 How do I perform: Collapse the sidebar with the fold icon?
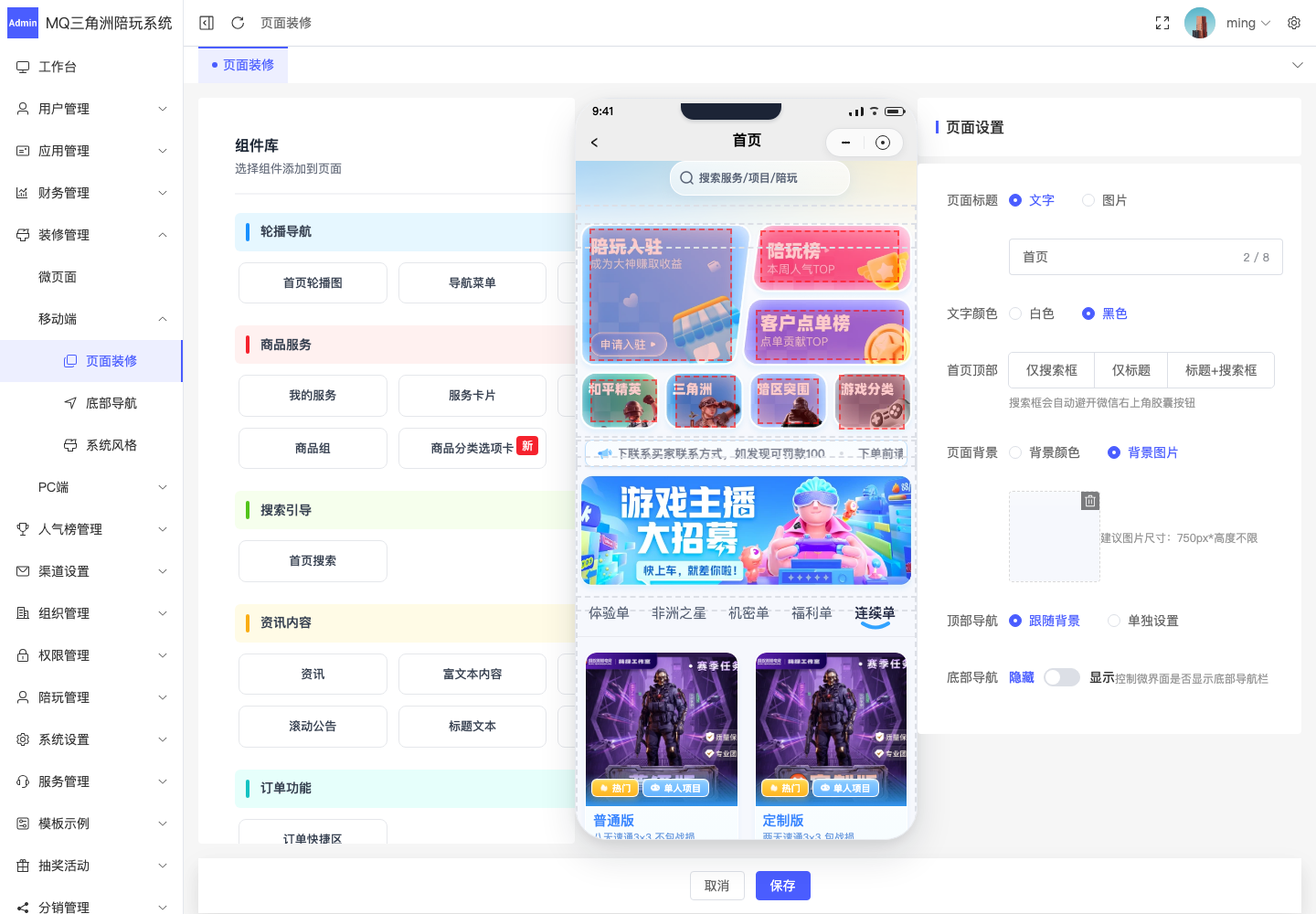point(207,23)
